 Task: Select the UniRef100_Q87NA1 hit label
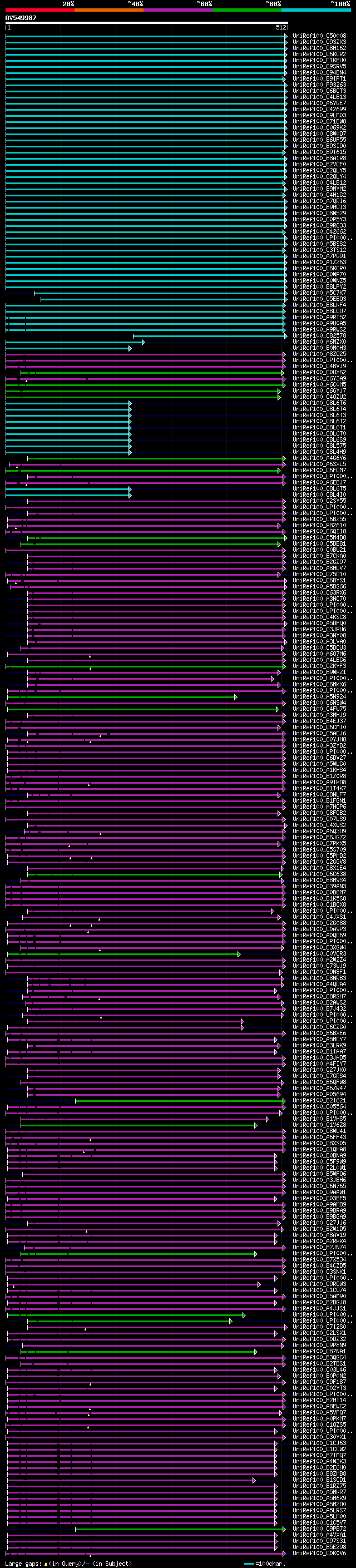pyautogui.click(x=319, y=1352)
